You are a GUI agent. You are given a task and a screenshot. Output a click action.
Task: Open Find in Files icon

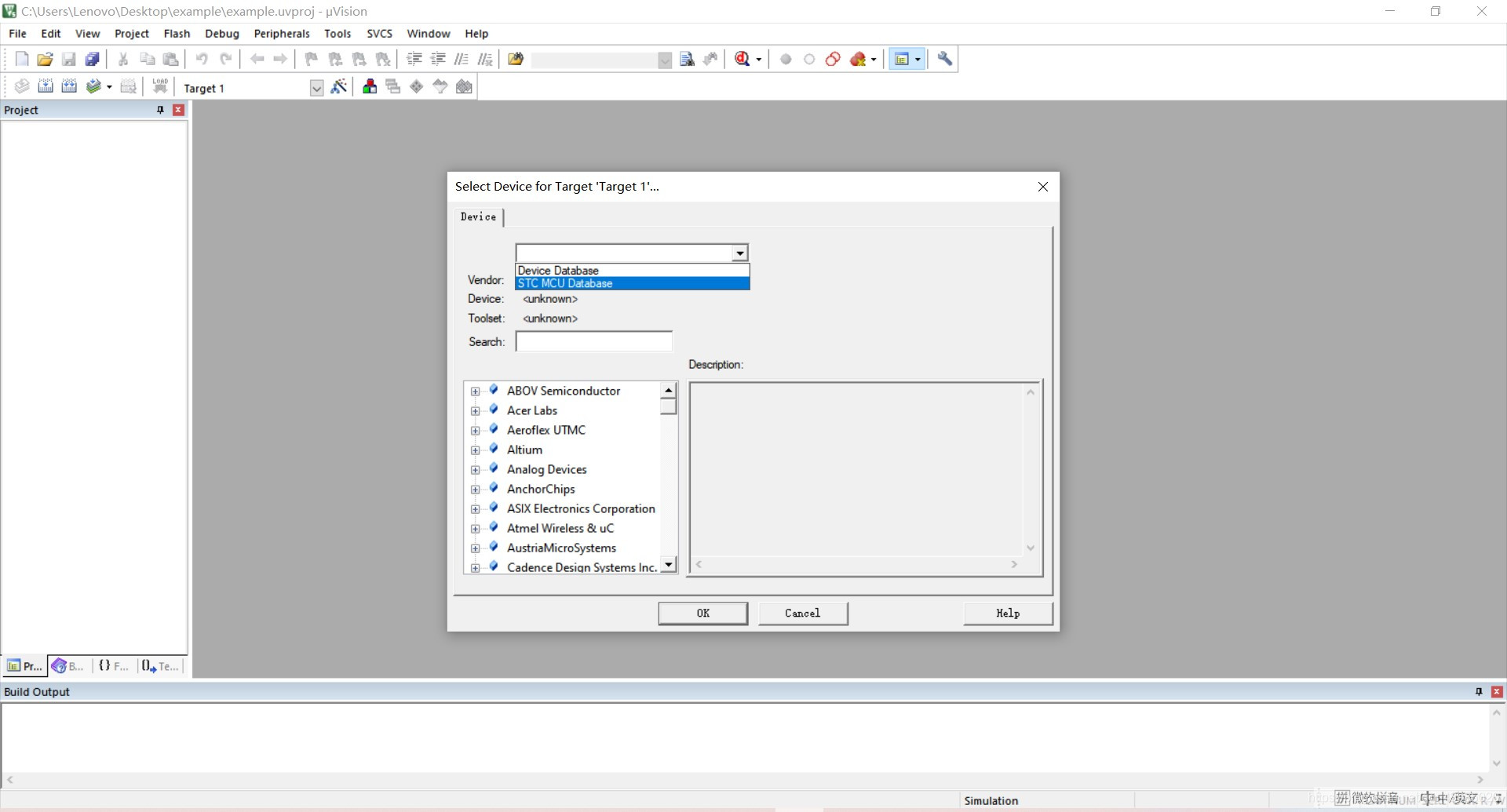coord(516,59)
